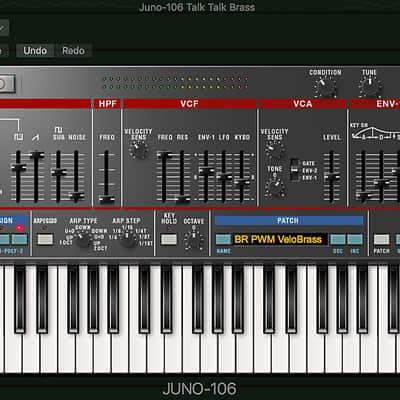Click the INC patch button
Viewport: 400px width, 400px height.
(x=355, y=239)
